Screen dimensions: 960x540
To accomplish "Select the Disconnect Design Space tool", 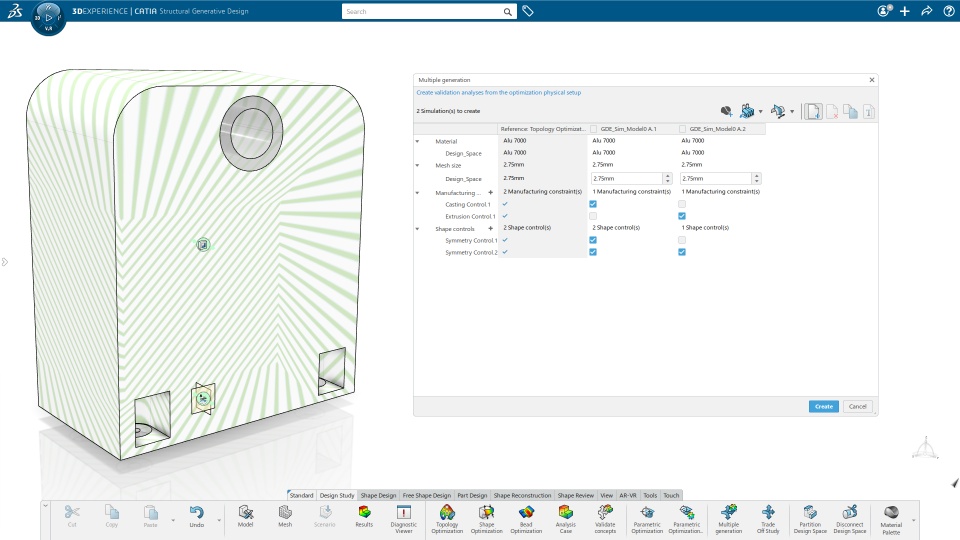I will click(x=850, y=519).
